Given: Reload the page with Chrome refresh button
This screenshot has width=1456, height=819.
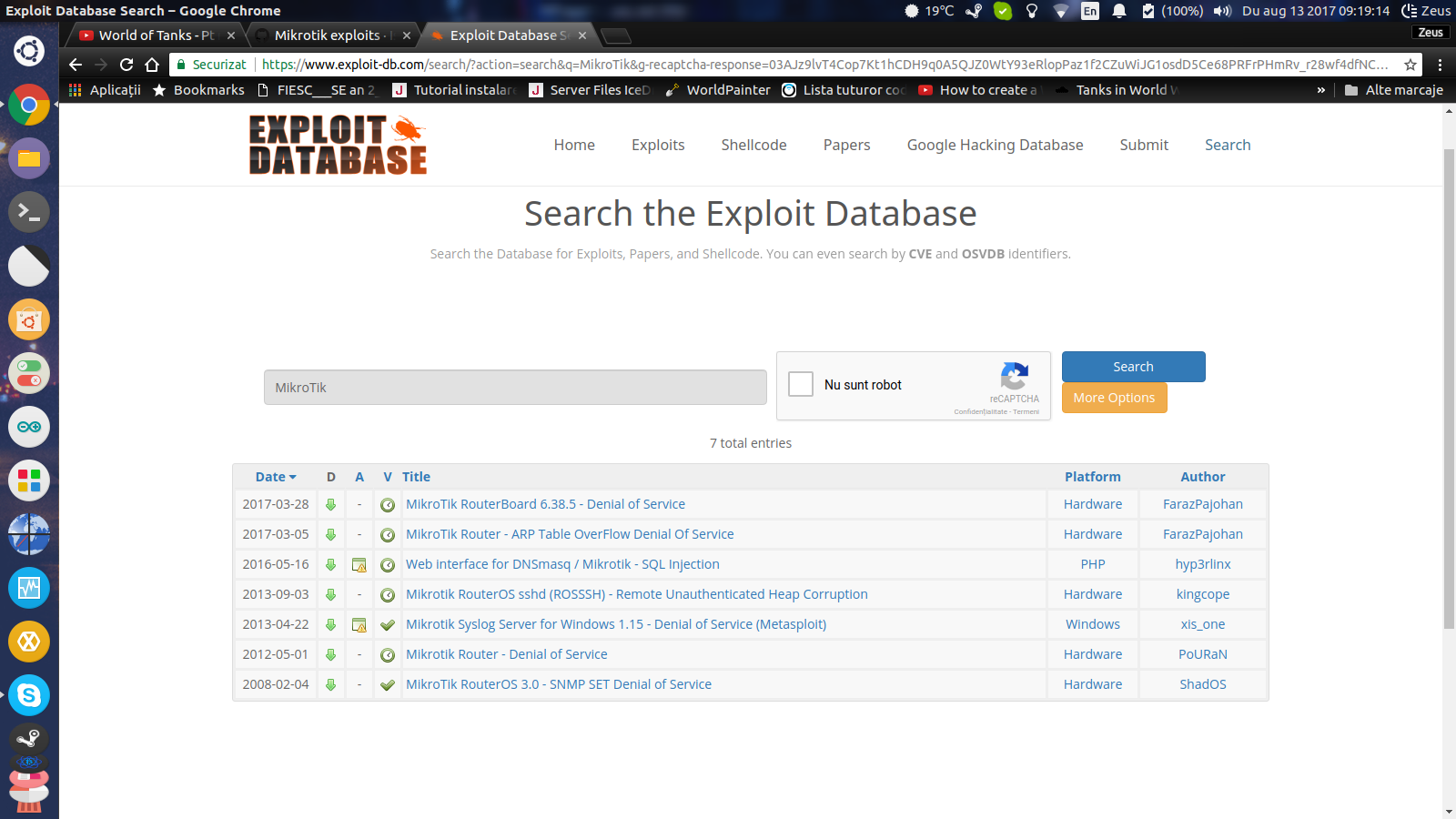Looking at the screenshot, I should tap(126, 65).
